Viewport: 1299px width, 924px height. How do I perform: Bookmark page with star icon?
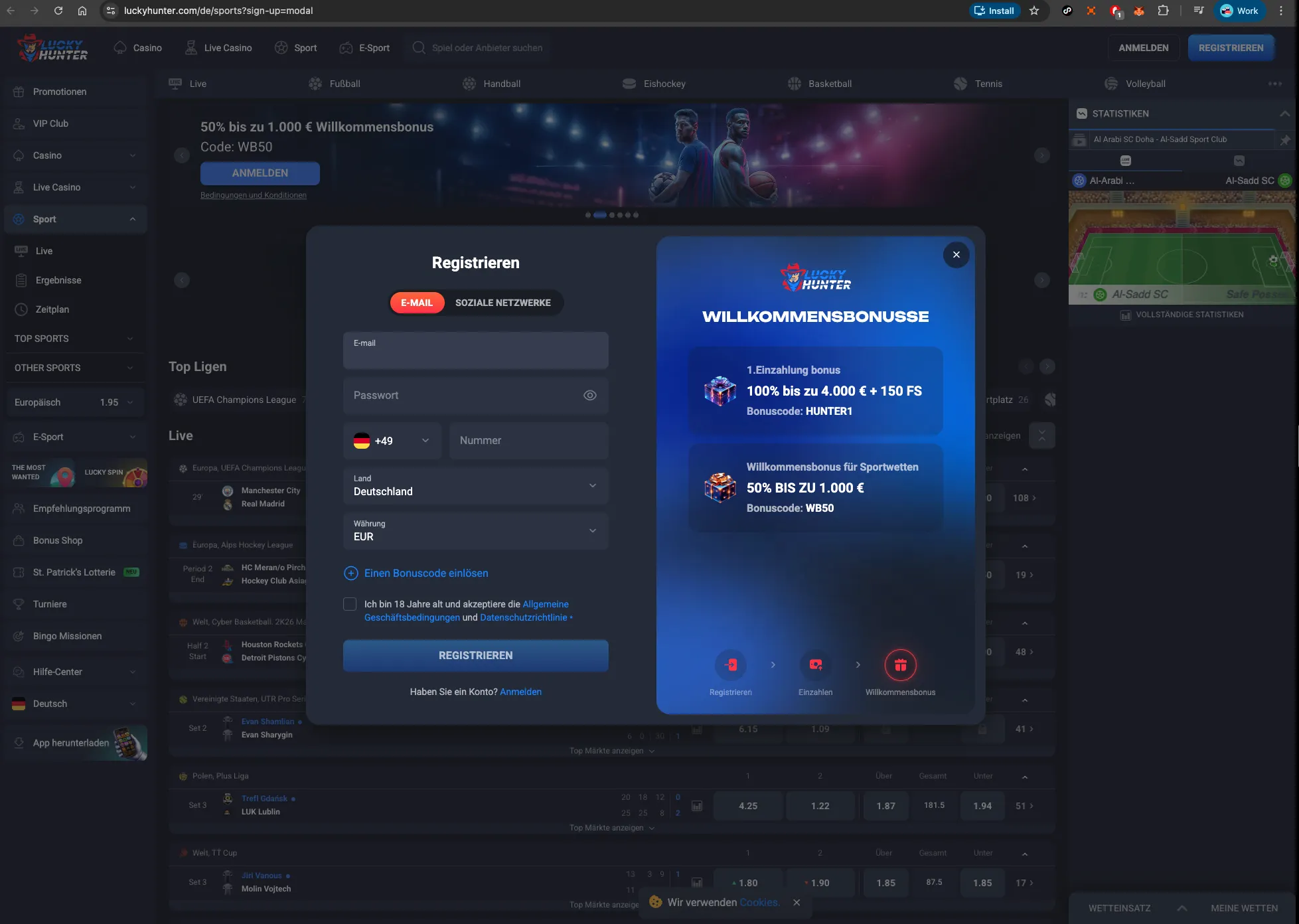[1034, 11]
